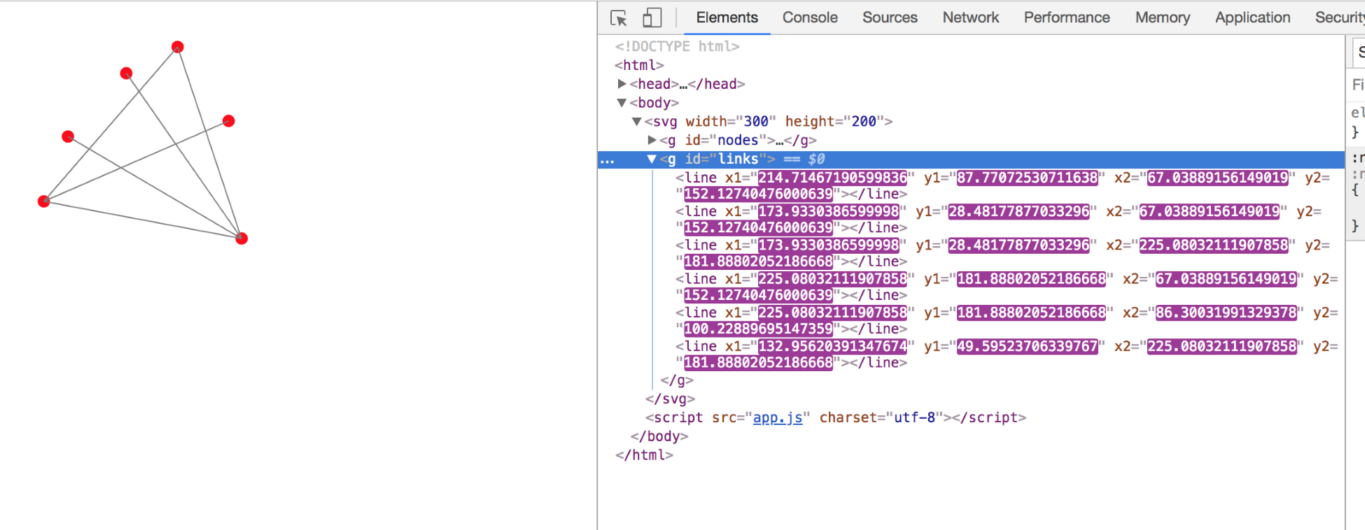The image size is (1365, 530).
Task: Click the three-dots menu beside selected row
Action: point(606,160)
